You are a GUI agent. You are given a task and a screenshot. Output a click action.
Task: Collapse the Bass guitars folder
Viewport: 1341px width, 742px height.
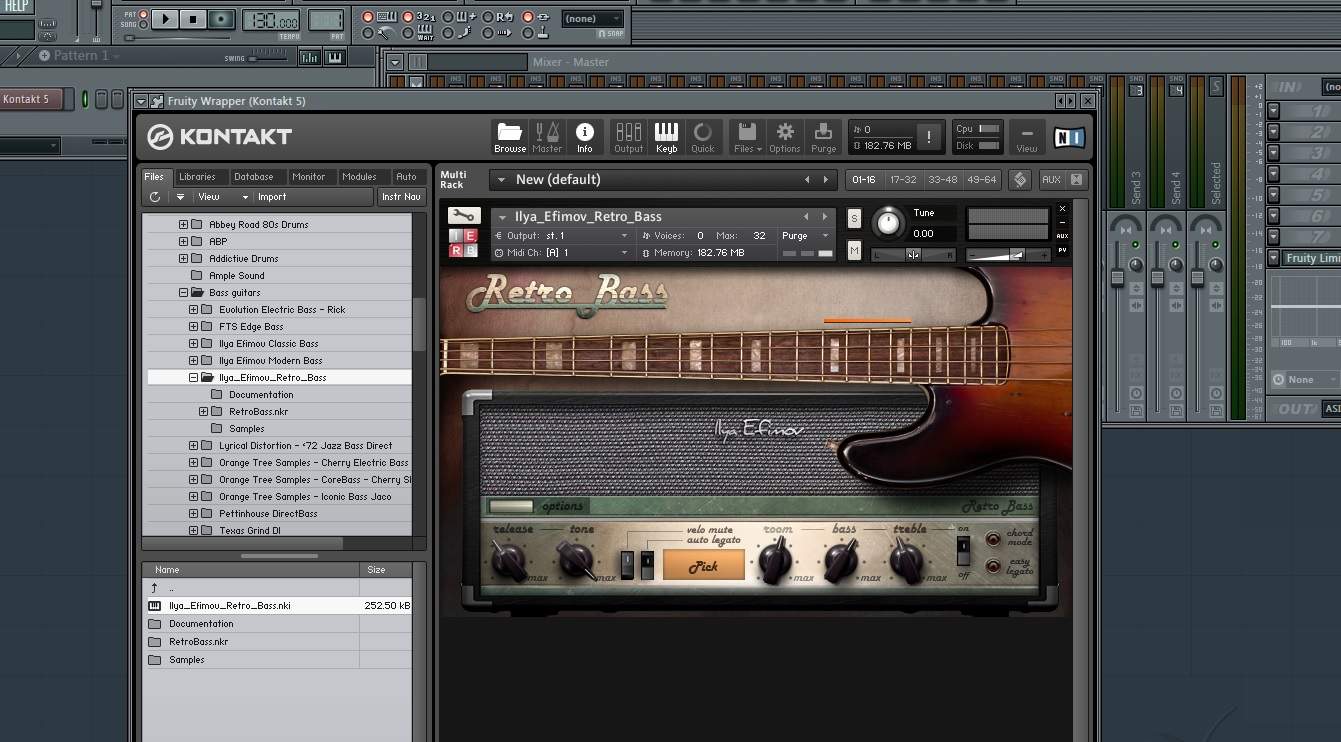pos(184,293)
